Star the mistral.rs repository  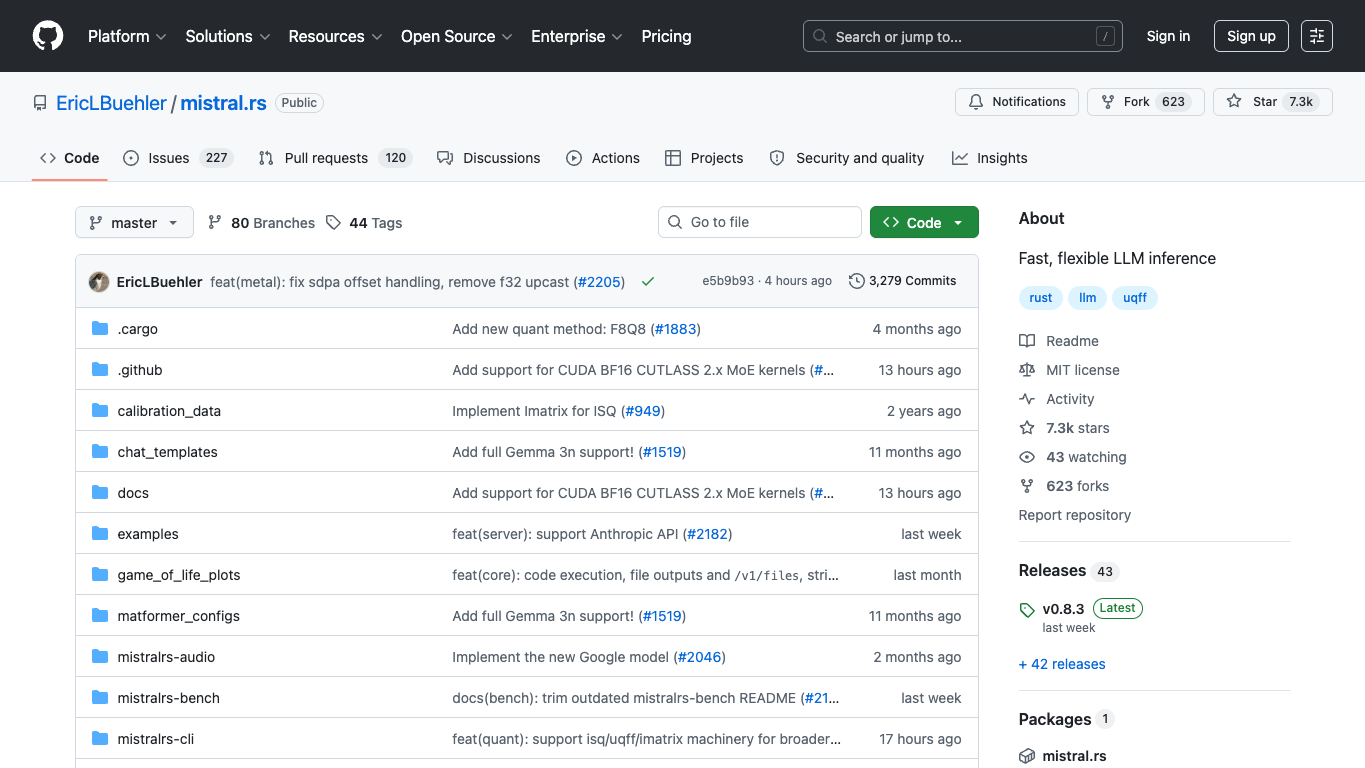(x=1273, y=102)
